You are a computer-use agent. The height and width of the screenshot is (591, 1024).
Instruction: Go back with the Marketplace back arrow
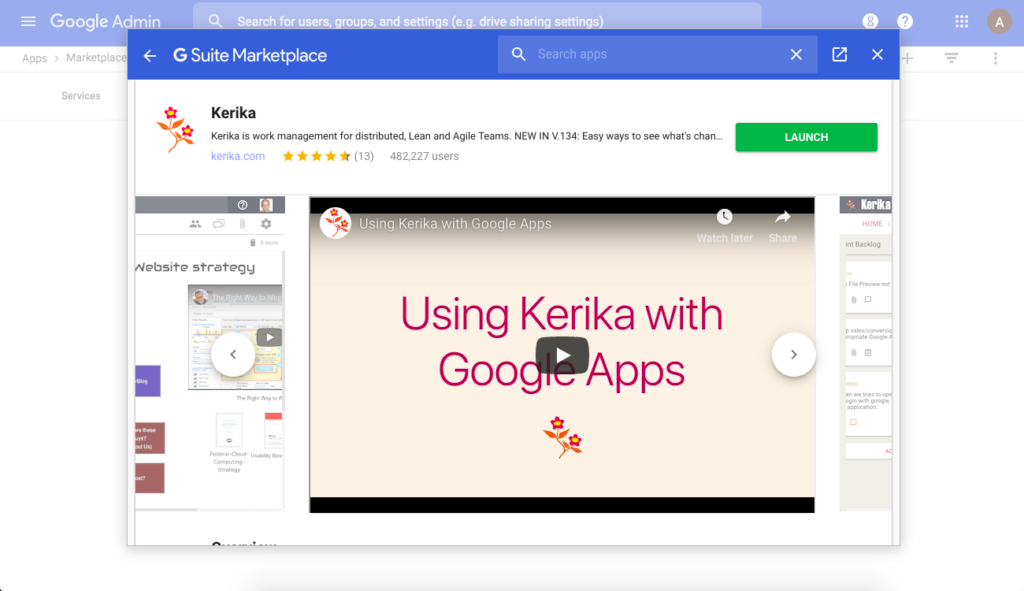coord(150,56)
